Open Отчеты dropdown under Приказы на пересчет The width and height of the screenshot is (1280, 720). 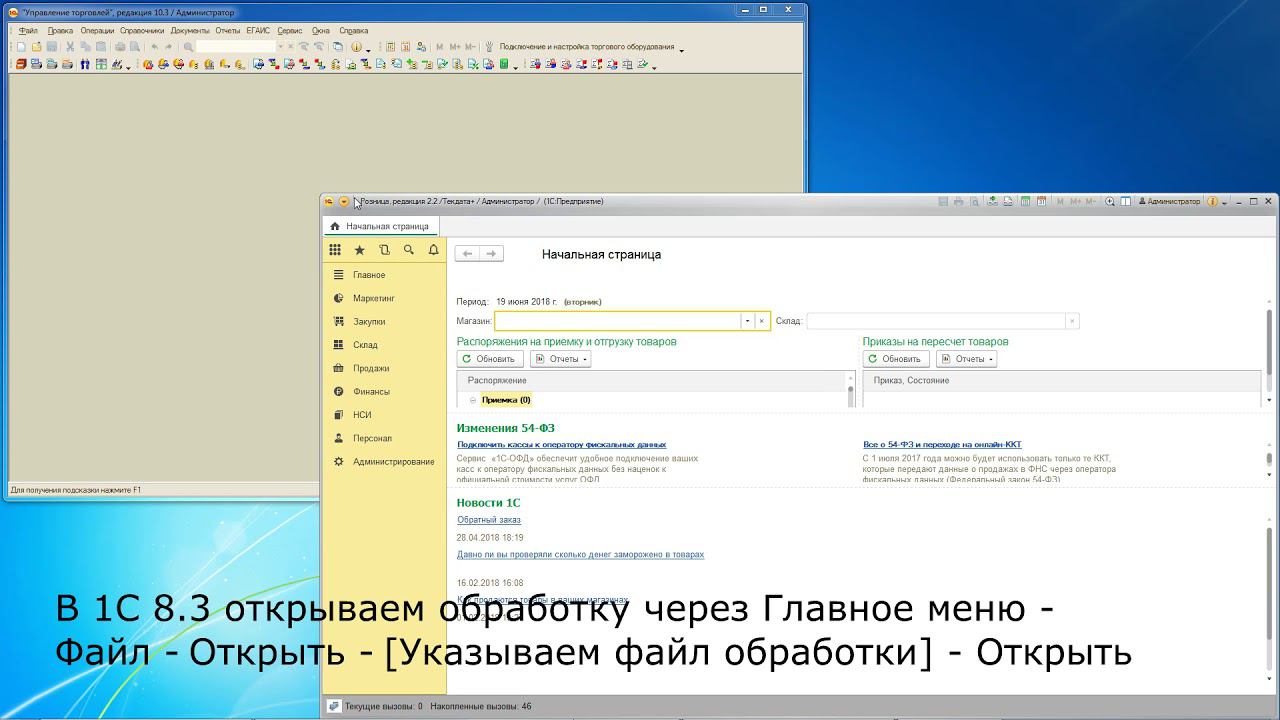pyautogui.click(x=966, y=359)
